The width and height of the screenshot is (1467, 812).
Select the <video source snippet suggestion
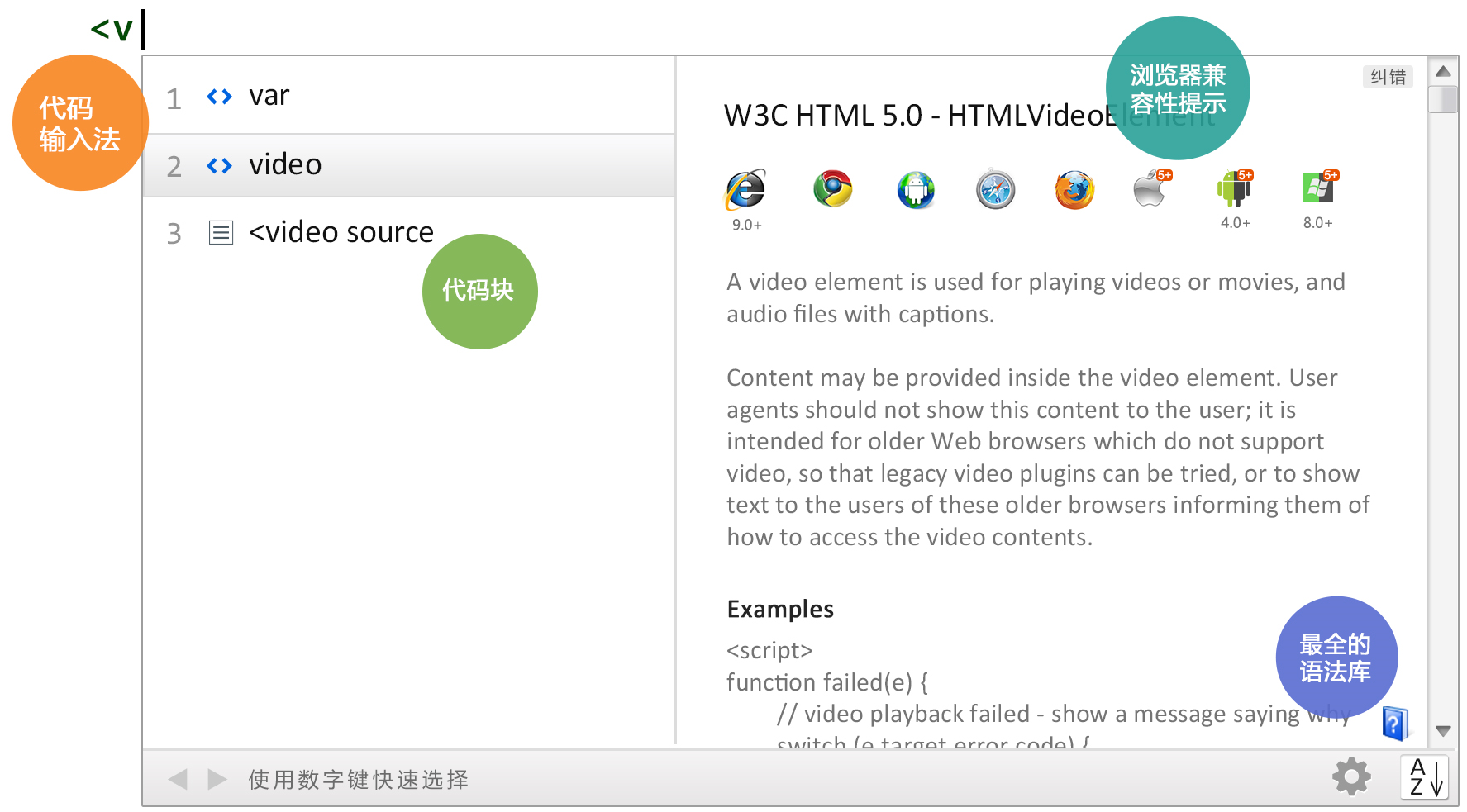pos(409,233)
